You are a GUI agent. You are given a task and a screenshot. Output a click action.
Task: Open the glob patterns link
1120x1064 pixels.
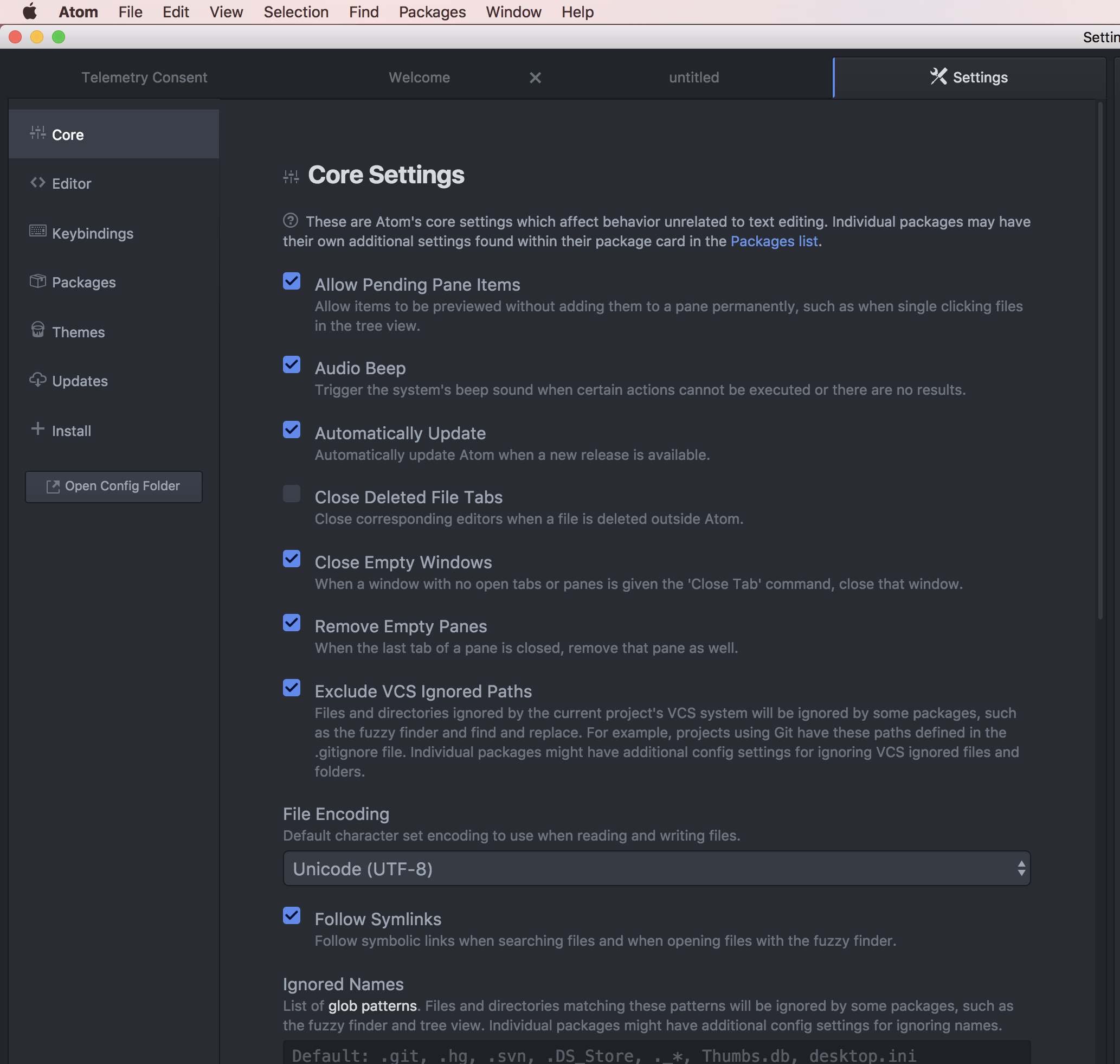point(372,1005)
